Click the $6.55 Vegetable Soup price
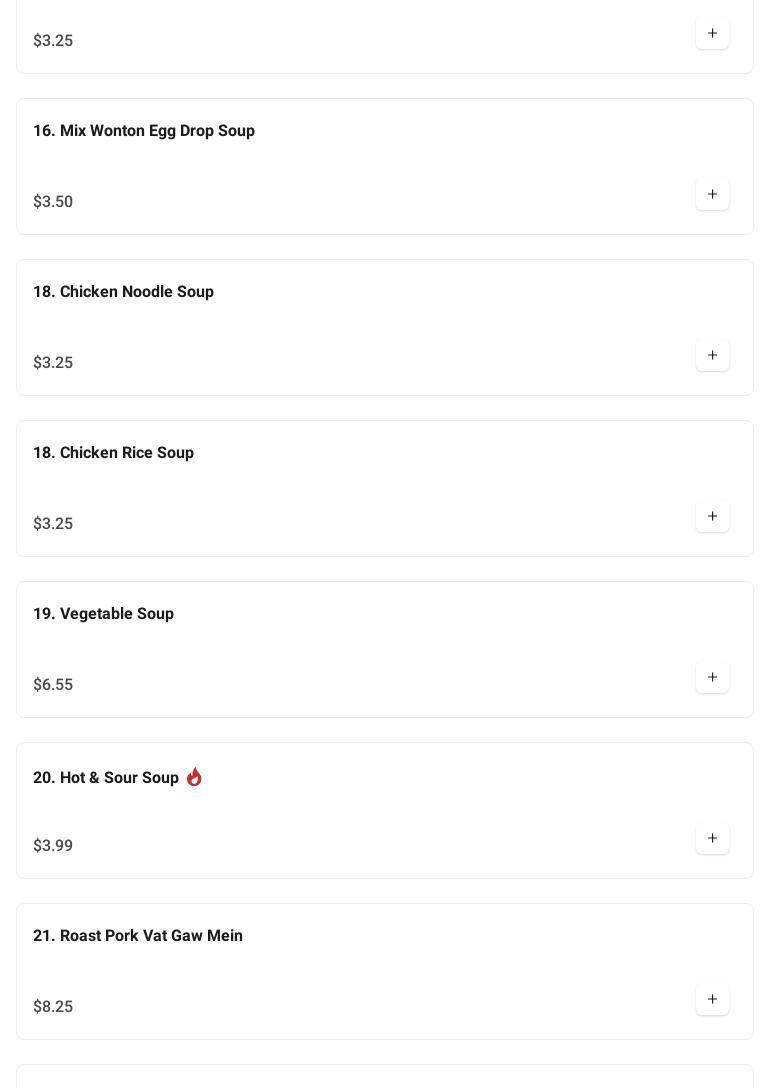The height and width of the screenshot is (1088, 770). (x=53, y=685)
